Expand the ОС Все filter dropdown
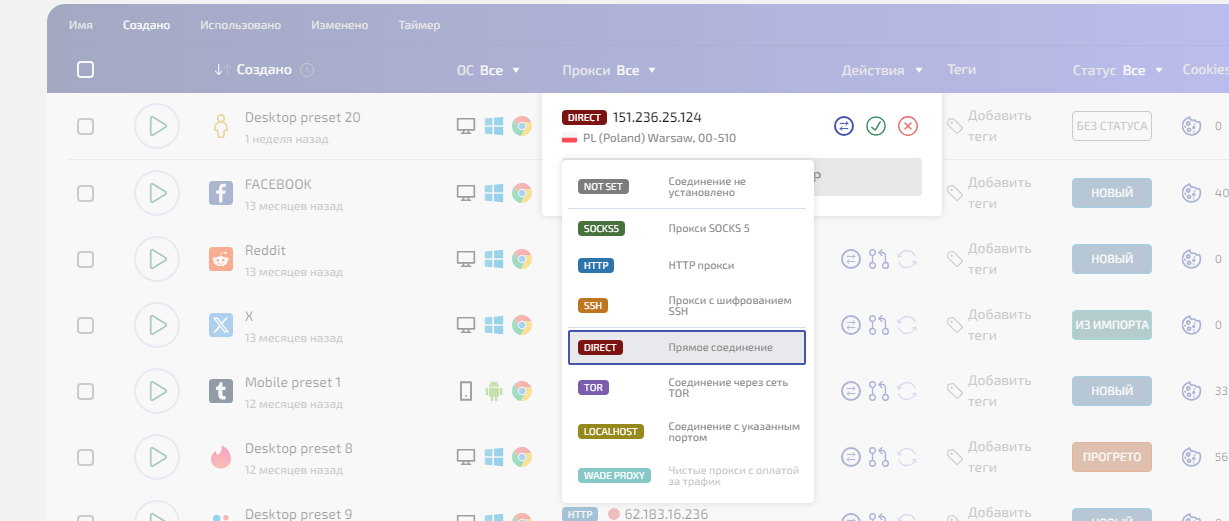The image size is (1229, 521). click(x=489, y=70)
